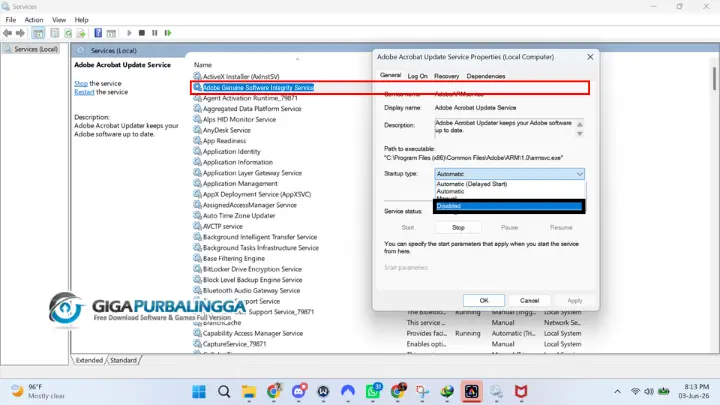Open the red McAfee taskbar icon

pos(521,392)
